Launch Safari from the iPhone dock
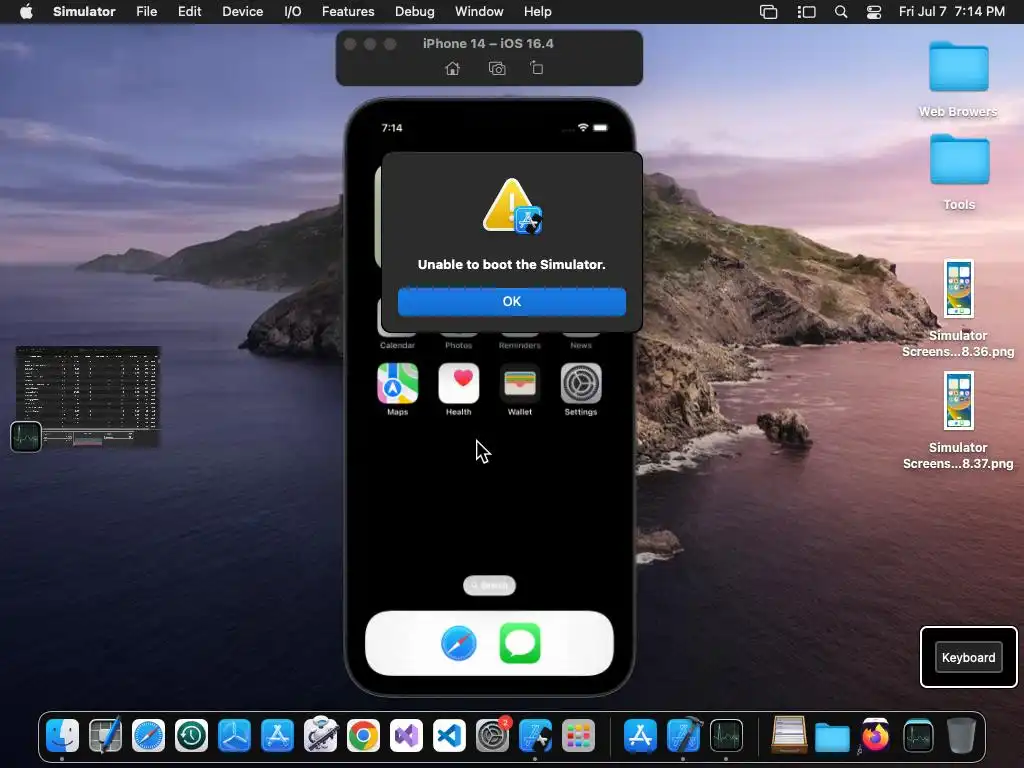 tap(458, 643)
